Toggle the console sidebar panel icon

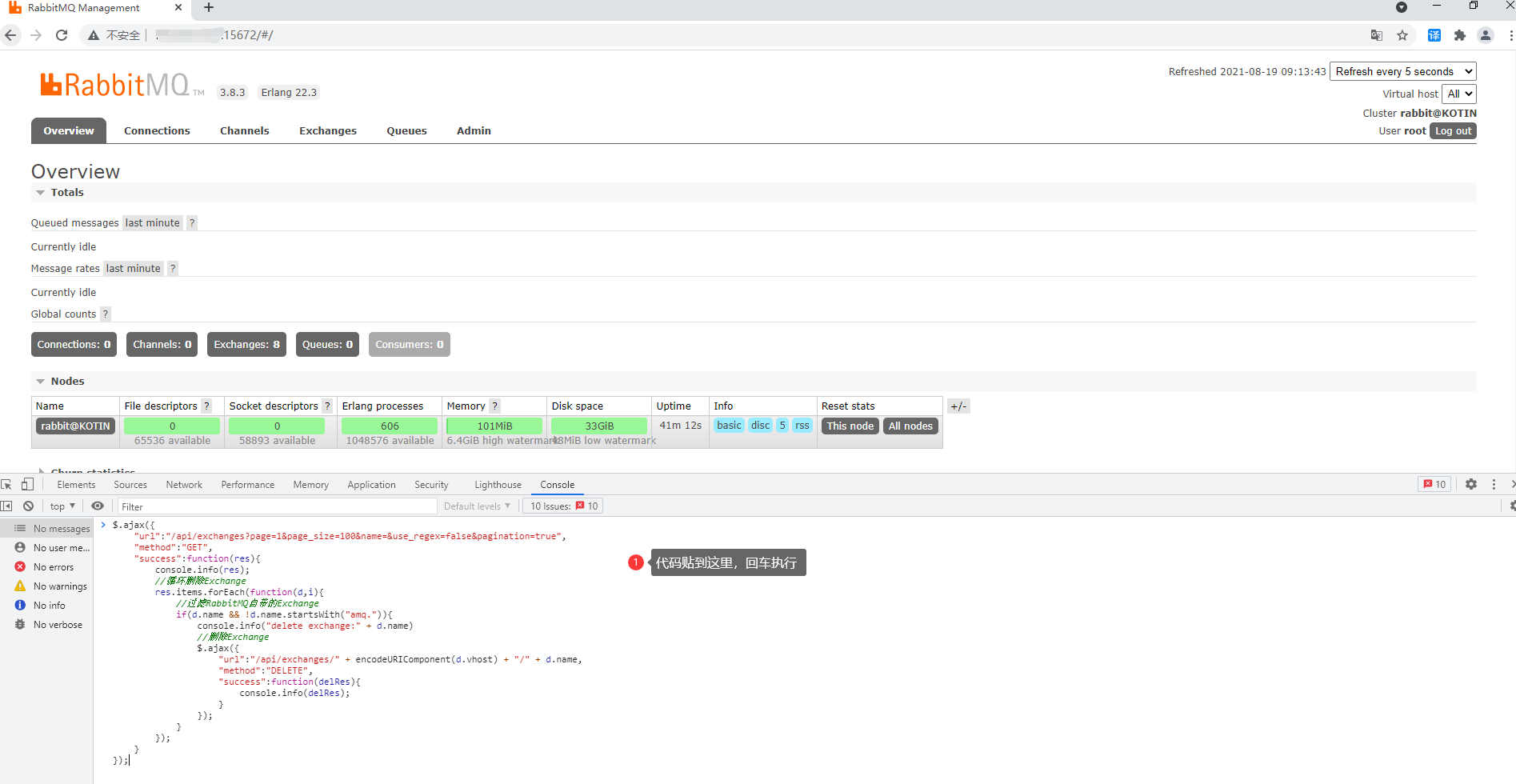click(x=7, y=506)
